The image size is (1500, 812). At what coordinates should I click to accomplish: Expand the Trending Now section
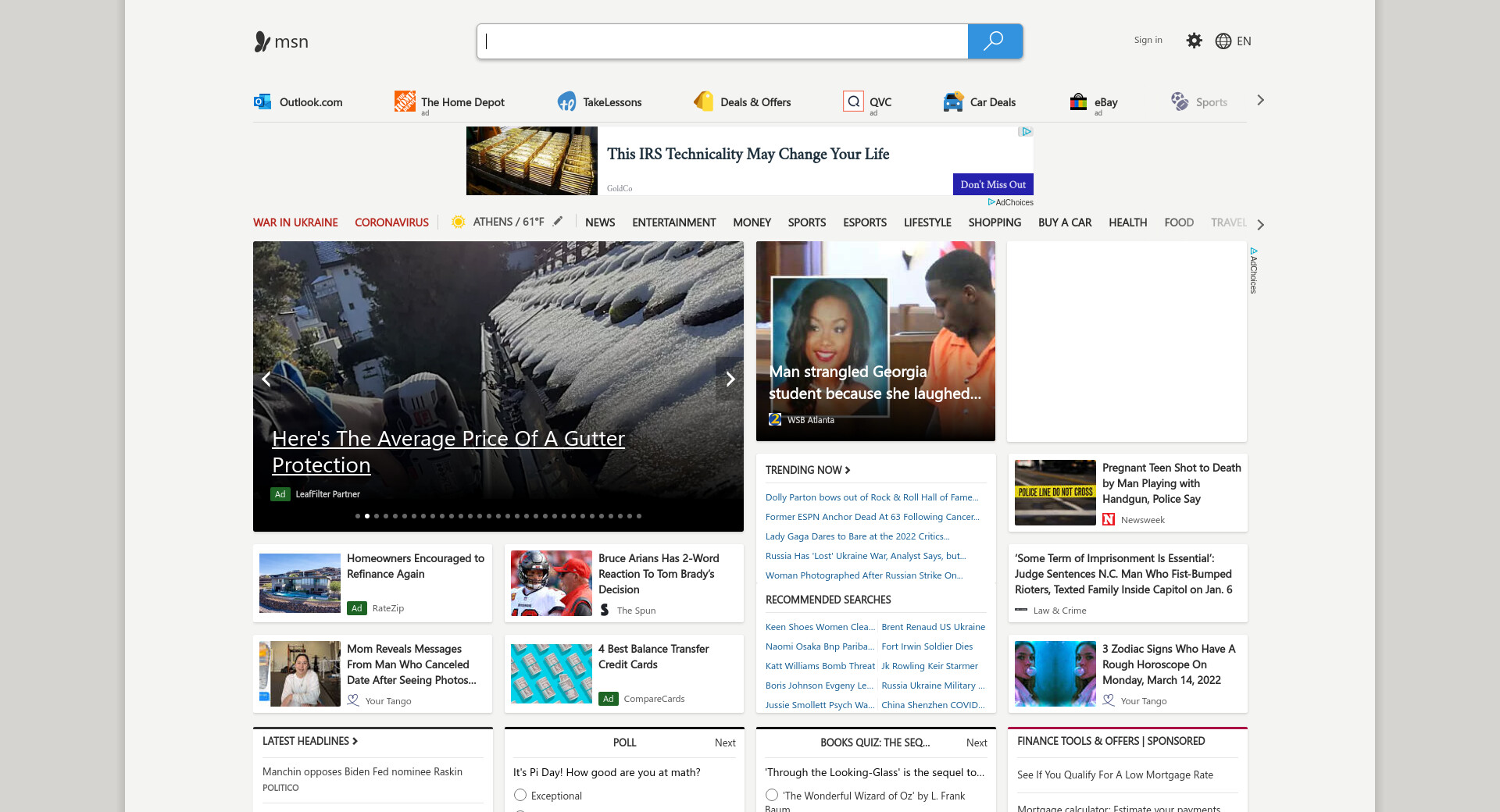(808, 470)
